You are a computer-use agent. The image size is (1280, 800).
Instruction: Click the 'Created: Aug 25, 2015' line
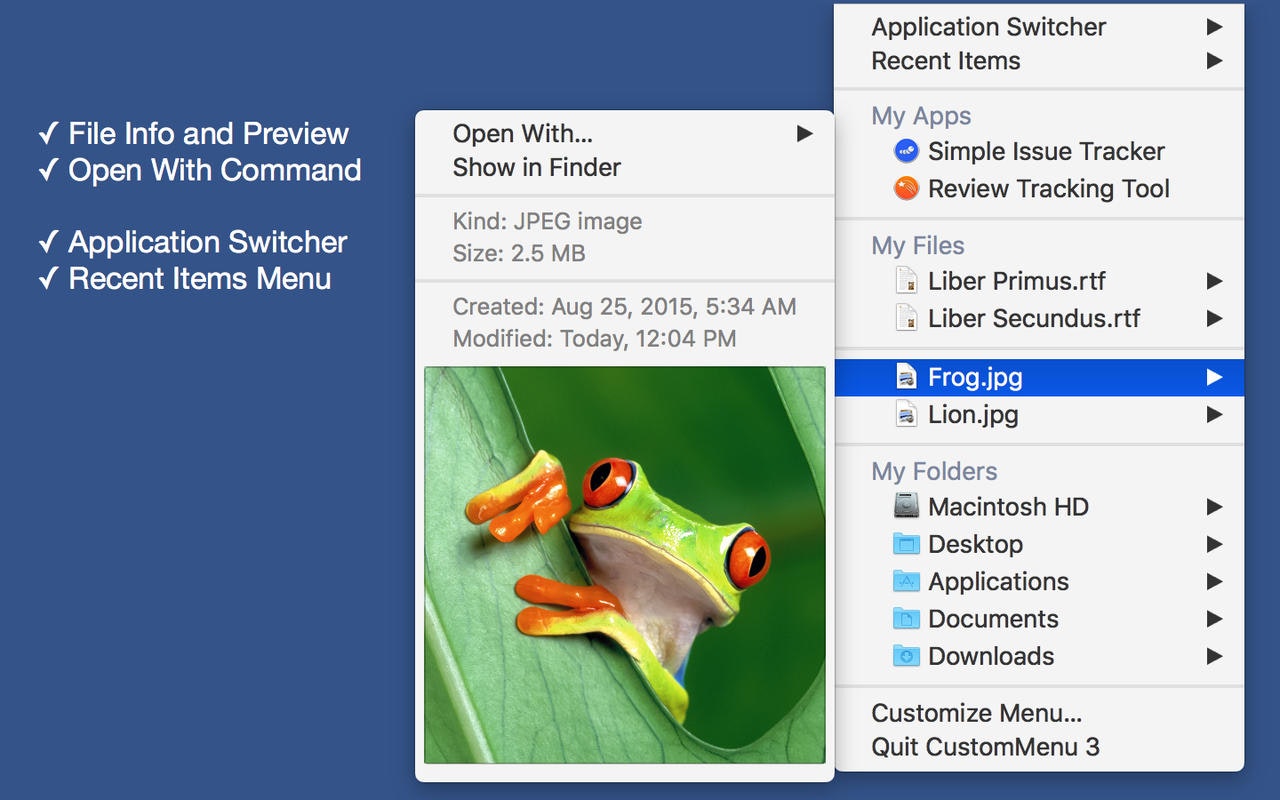tap(625, 307)
